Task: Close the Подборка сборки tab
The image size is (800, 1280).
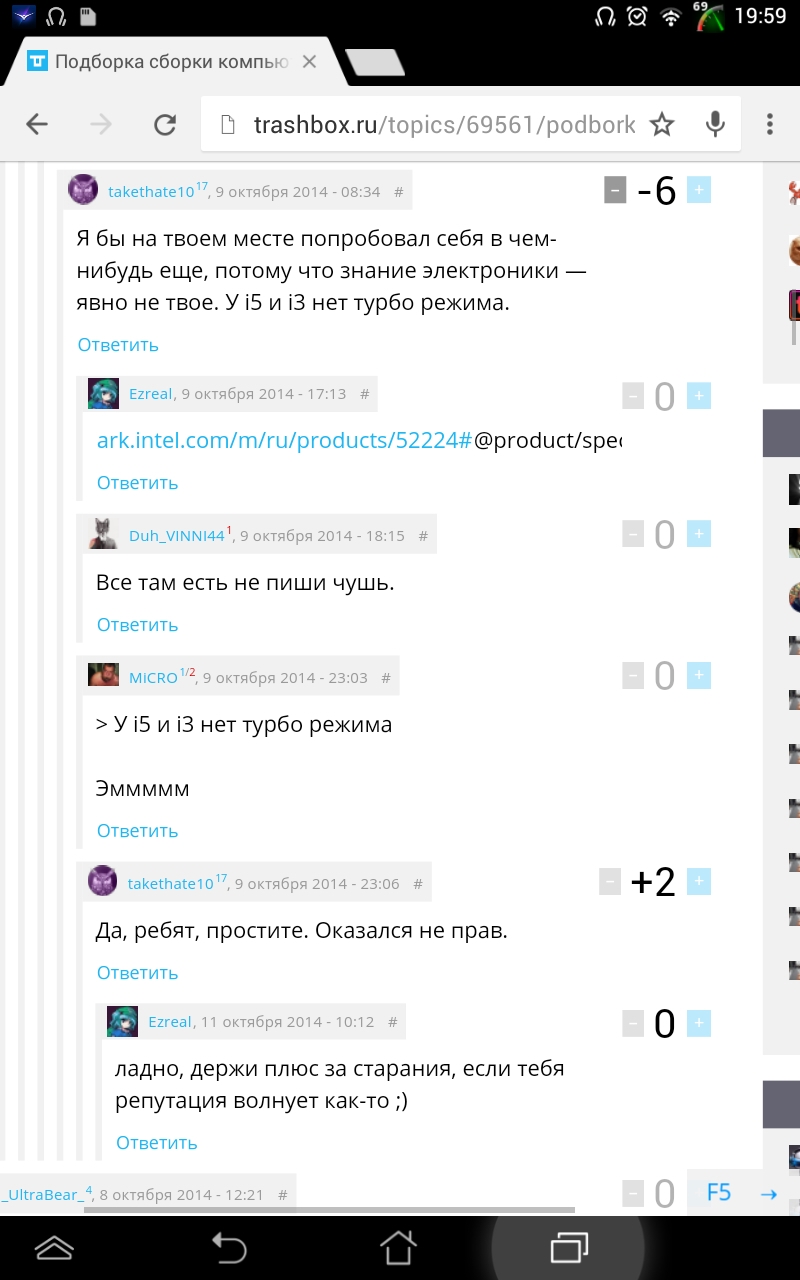Action: 309,62
